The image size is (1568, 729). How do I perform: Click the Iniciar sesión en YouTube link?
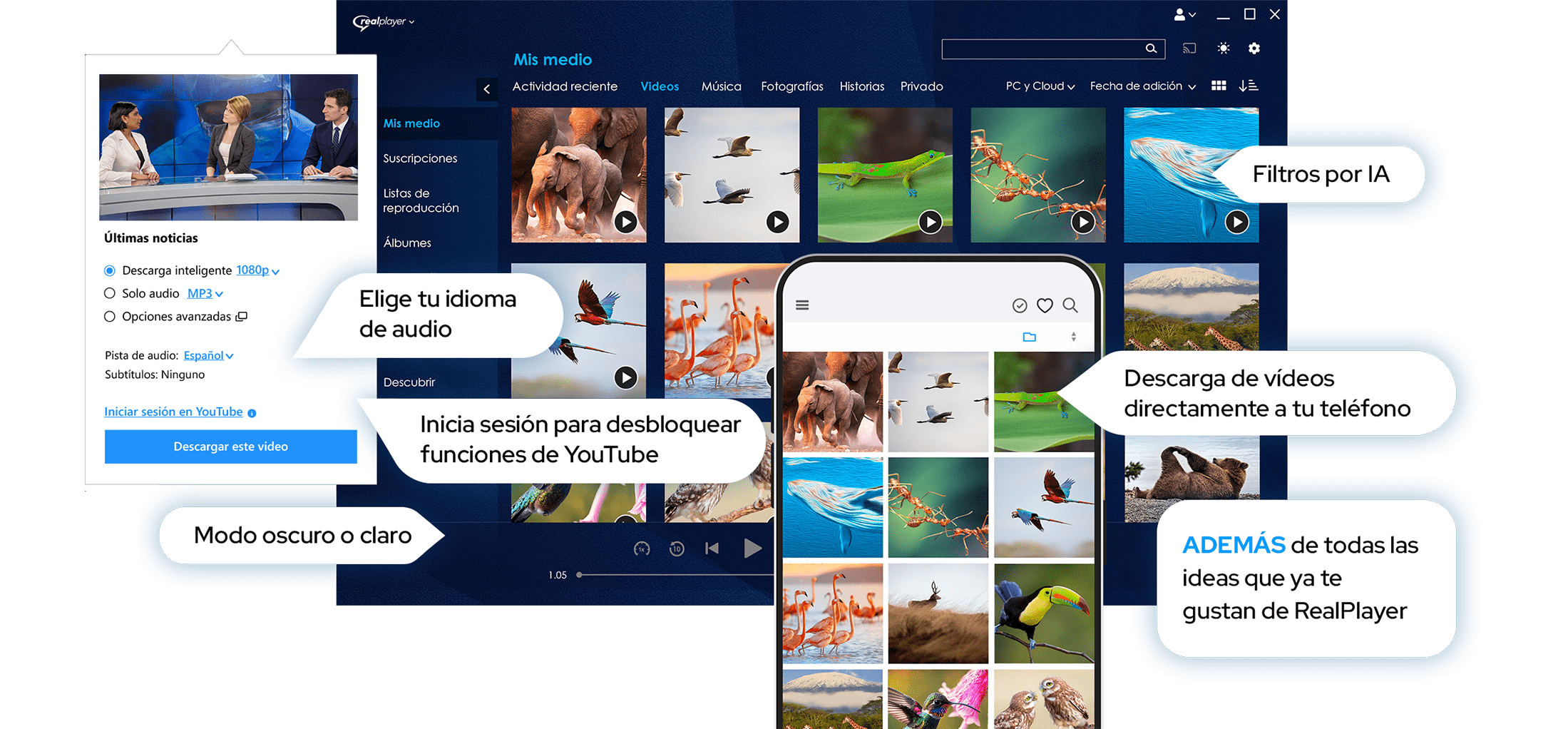173,412
